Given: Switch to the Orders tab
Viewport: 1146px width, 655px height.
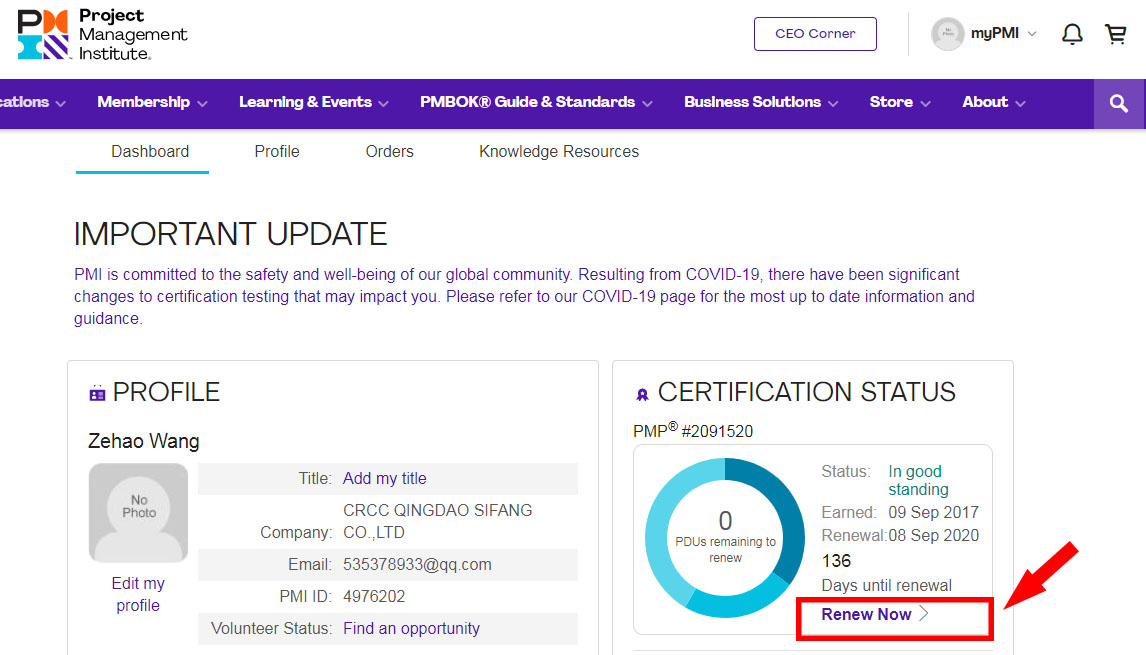Looking at the screenshot, I should pos(390,151).
